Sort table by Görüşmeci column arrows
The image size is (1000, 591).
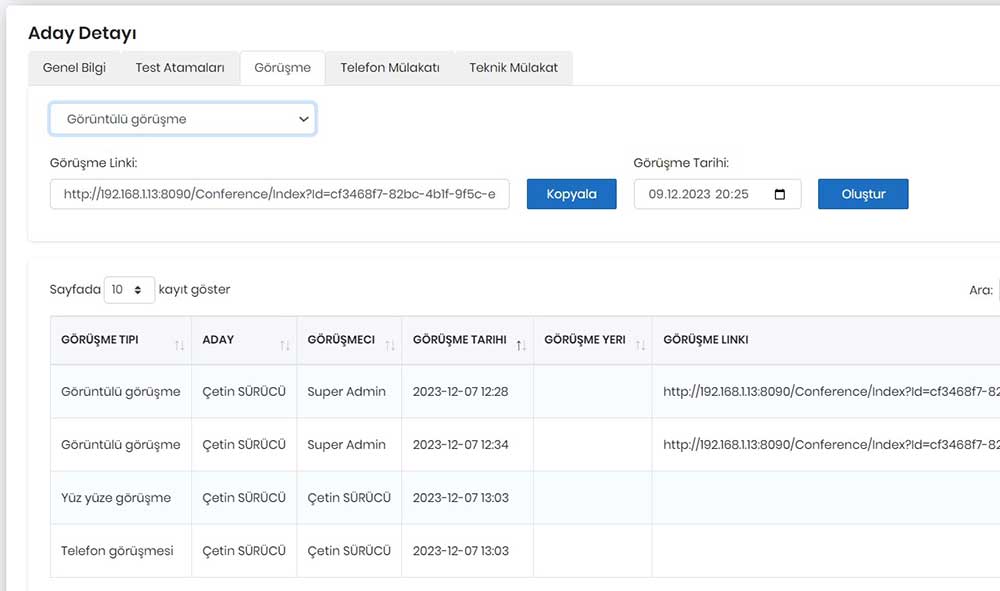pos(390,345)
